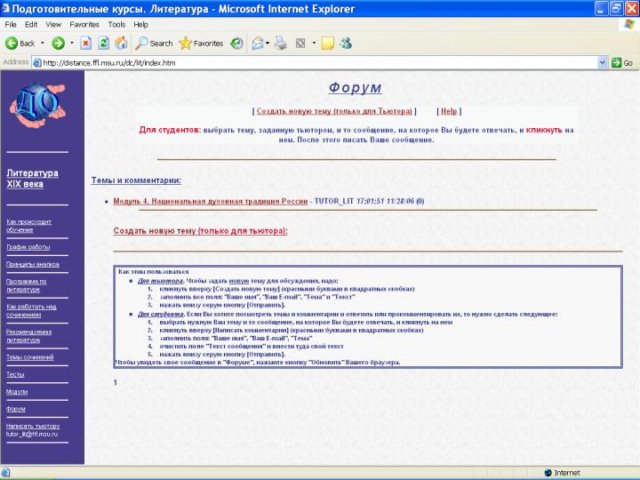Viewport: 640px width, 480px height.
Task: Click the Edit page toolbar icon
Action: (300, 43)
